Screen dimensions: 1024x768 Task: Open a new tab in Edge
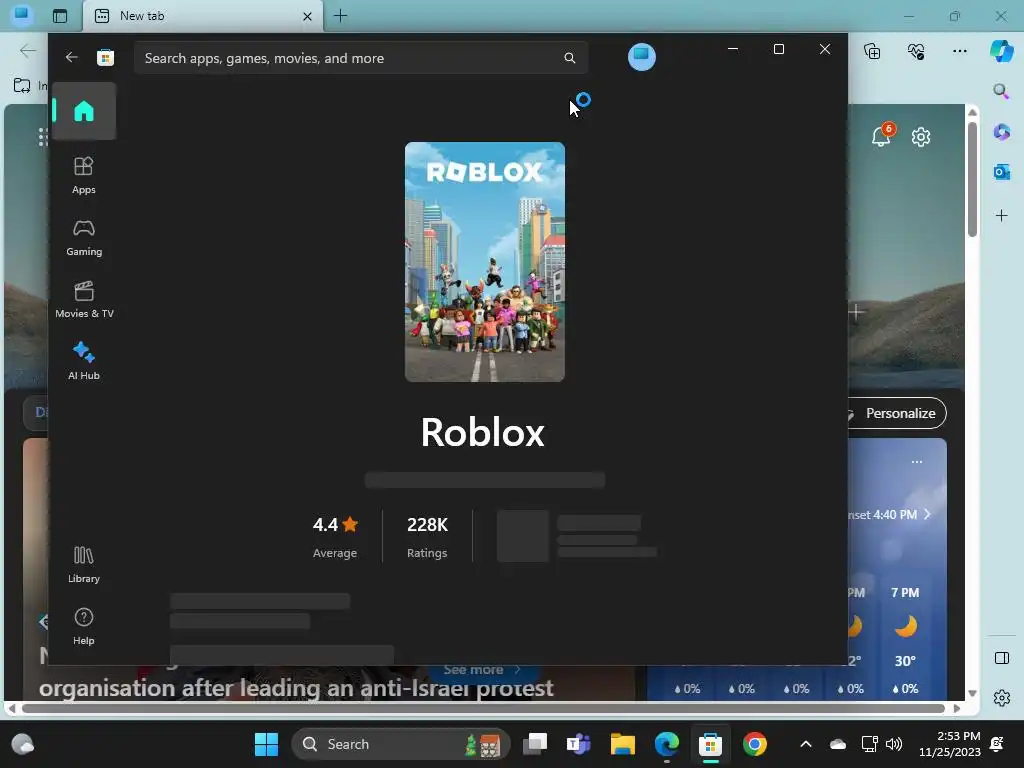click(340, 16)
